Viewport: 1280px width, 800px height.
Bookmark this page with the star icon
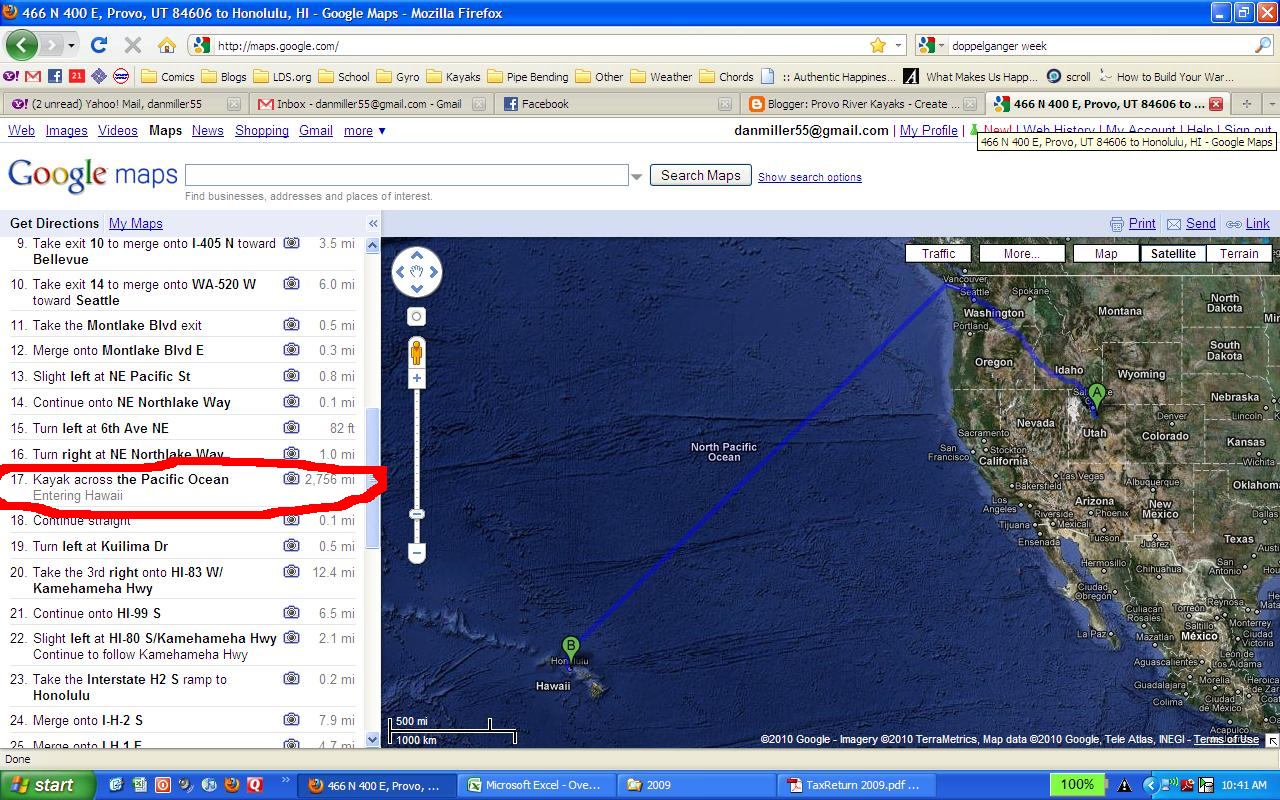pyautogui.click(x=877, y=45)
